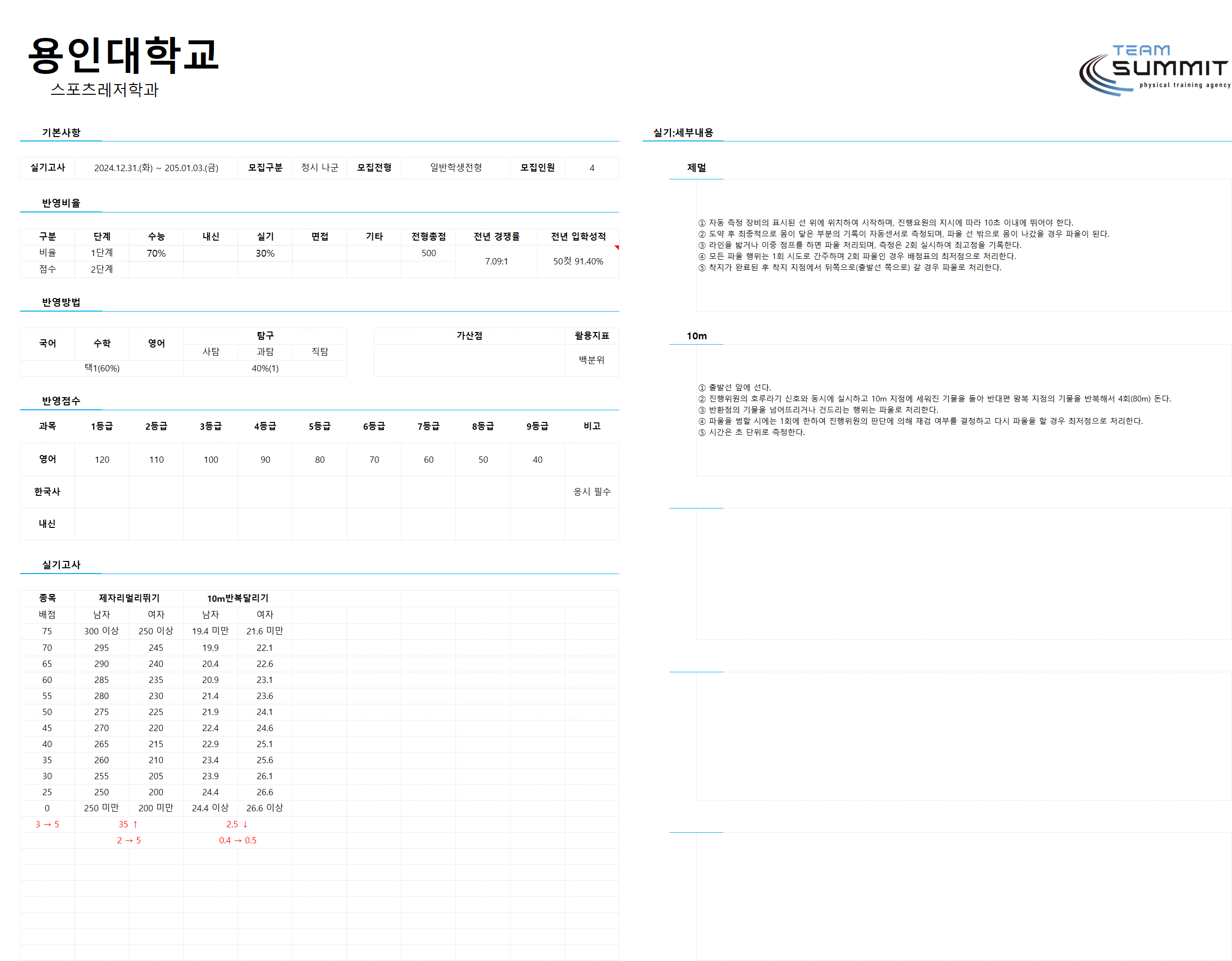Click the red 0.4 → 0.5 cell

(x=237, y=840)
